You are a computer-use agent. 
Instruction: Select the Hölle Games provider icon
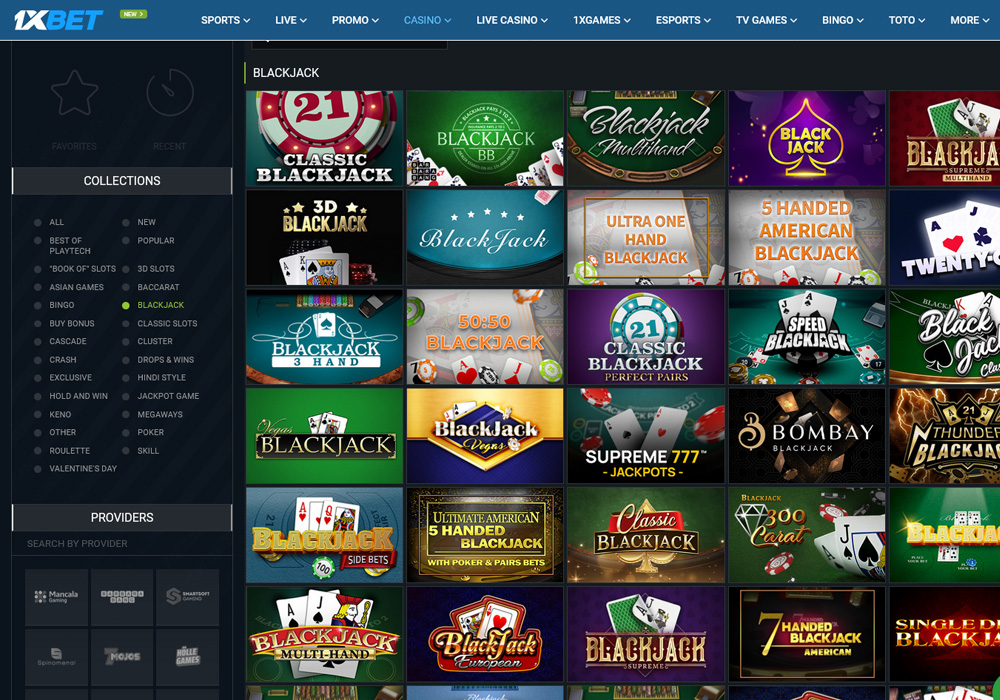click(x=187, y=657)
